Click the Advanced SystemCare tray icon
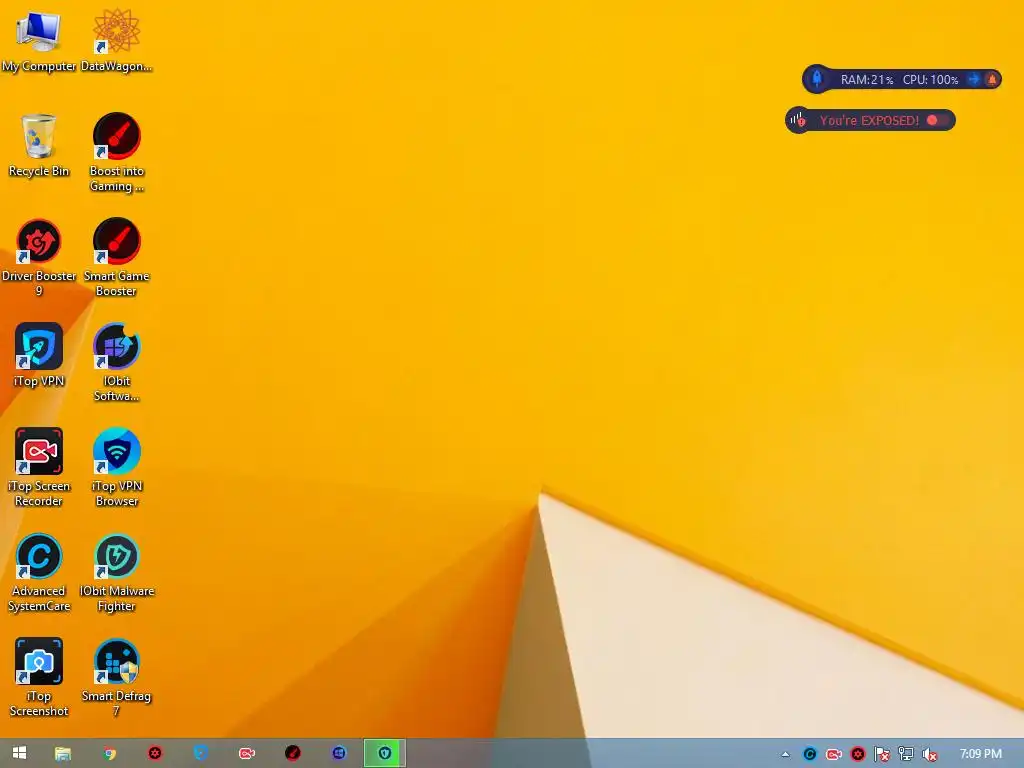The height and width of the screenshot is (768, 1024). pyautogui.click(x=810, y=754)
